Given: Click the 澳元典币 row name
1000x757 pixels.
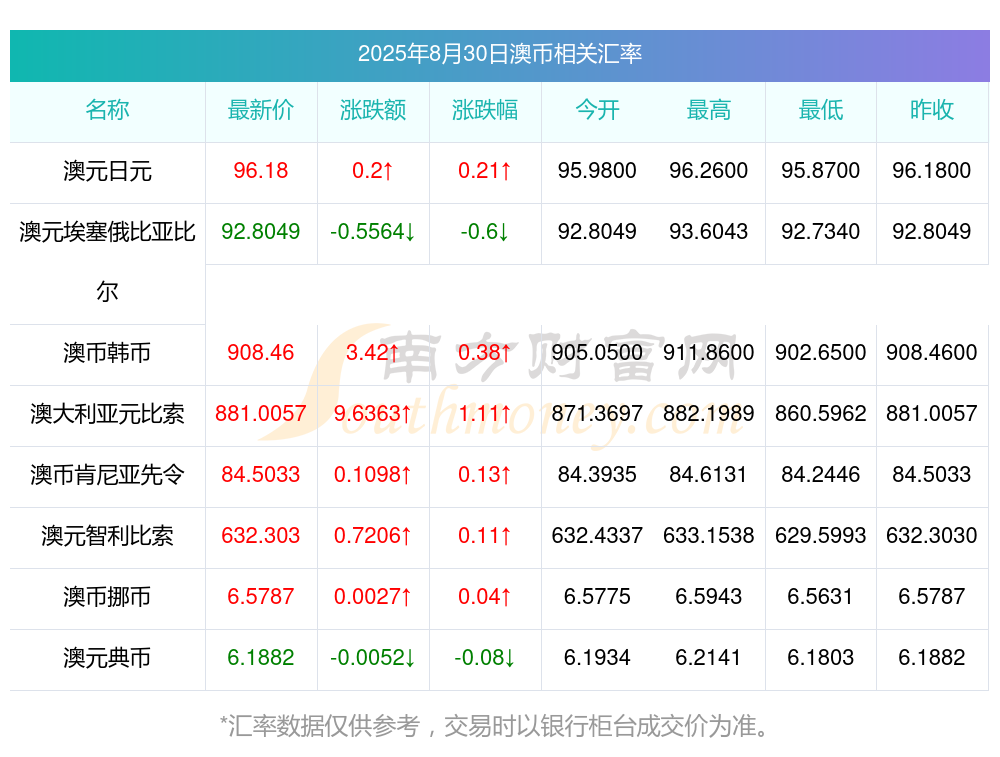Looking at the screenshot, I should [107, 658].
